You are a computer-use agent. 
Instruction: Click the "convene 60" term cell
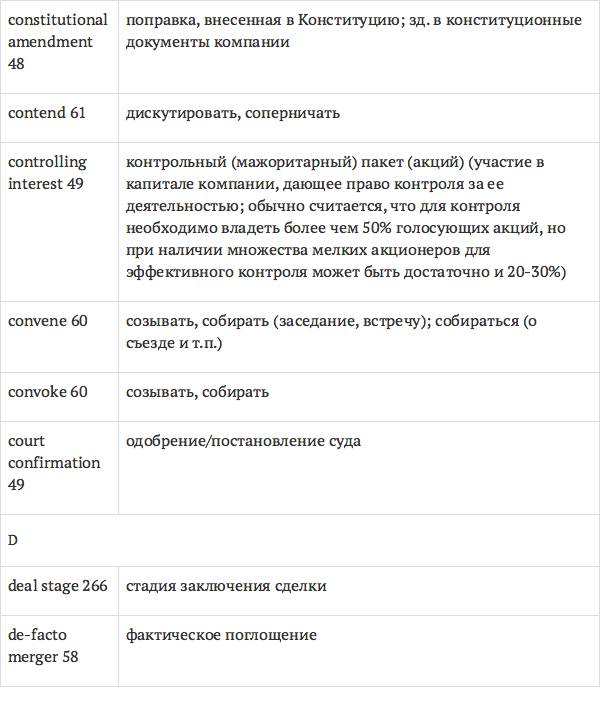[x=47, y=321]
